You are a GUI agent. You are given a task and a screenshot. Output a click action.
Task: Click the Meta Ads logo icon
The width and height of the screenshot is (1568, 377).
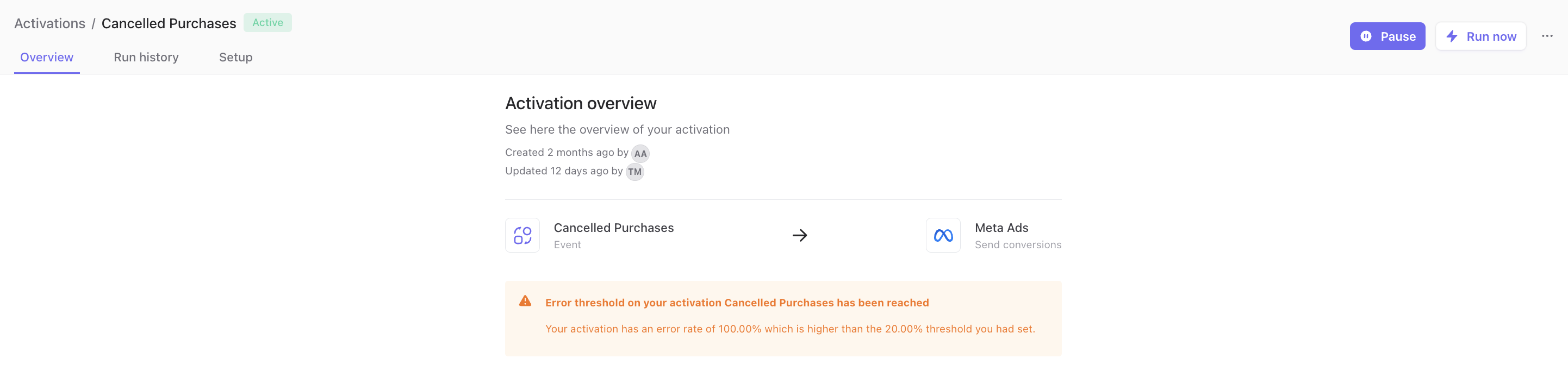pyautogui.click(x=943, y=235)
